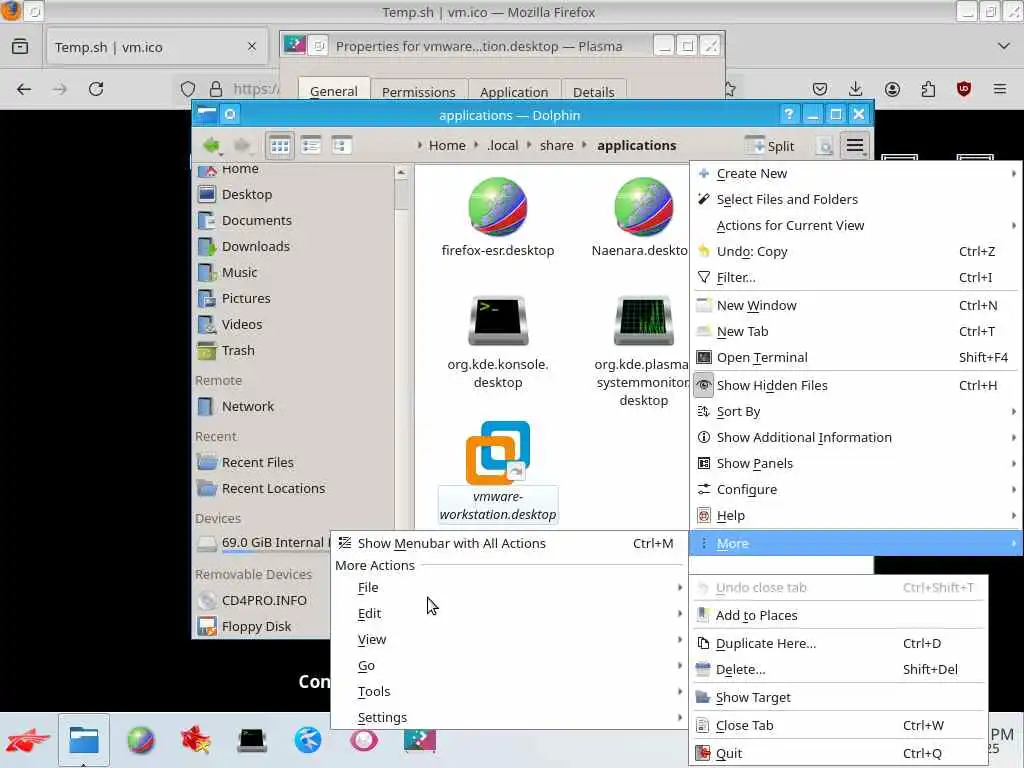The width and height of the screenshot is (1024, 768).
Task: Open Filter... menu entry
Action: [x=856, y=278]
